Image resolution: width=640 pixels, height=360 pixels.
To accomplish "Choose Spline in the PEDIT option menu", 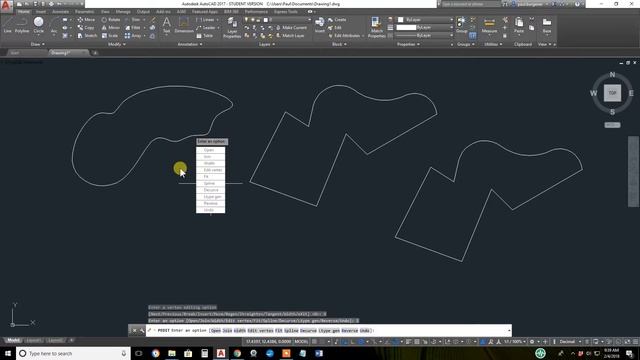I will coord(210,183).
